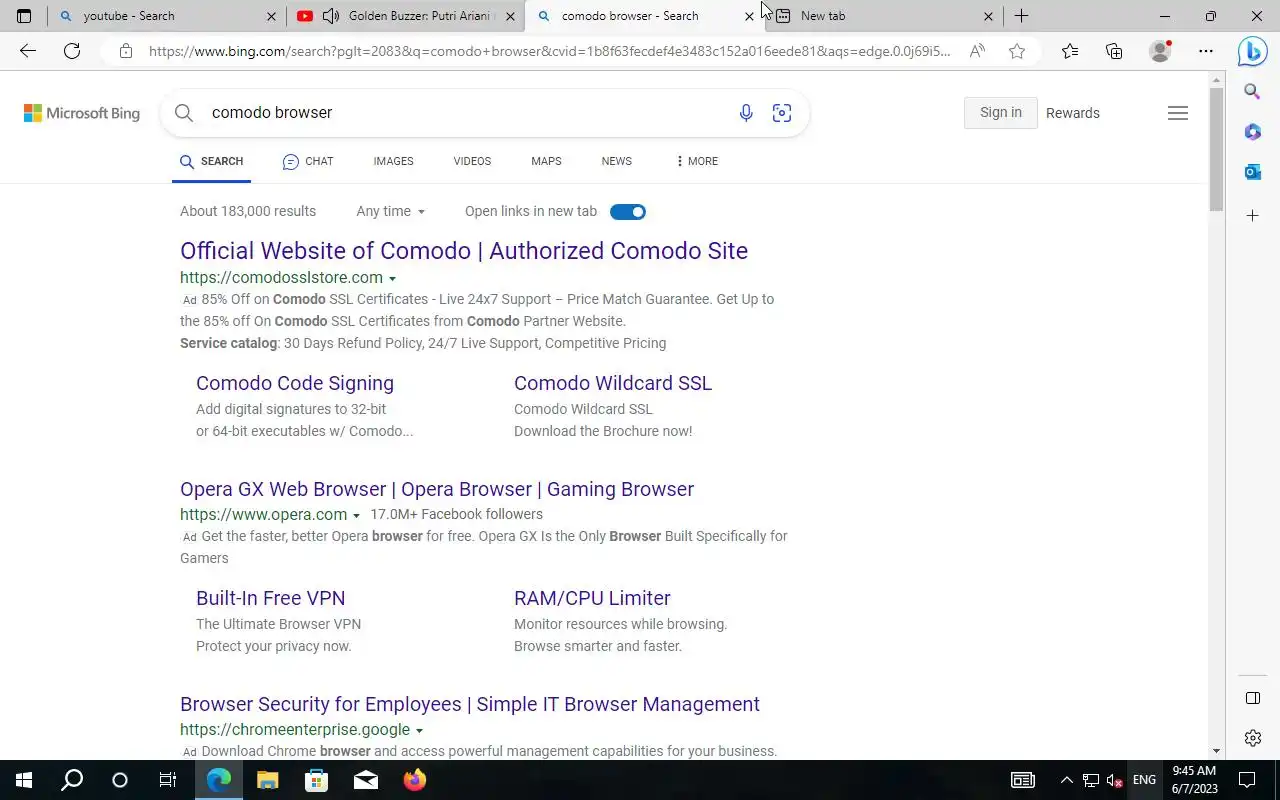Open File Explorer from taskbar

tap(267, 780)
